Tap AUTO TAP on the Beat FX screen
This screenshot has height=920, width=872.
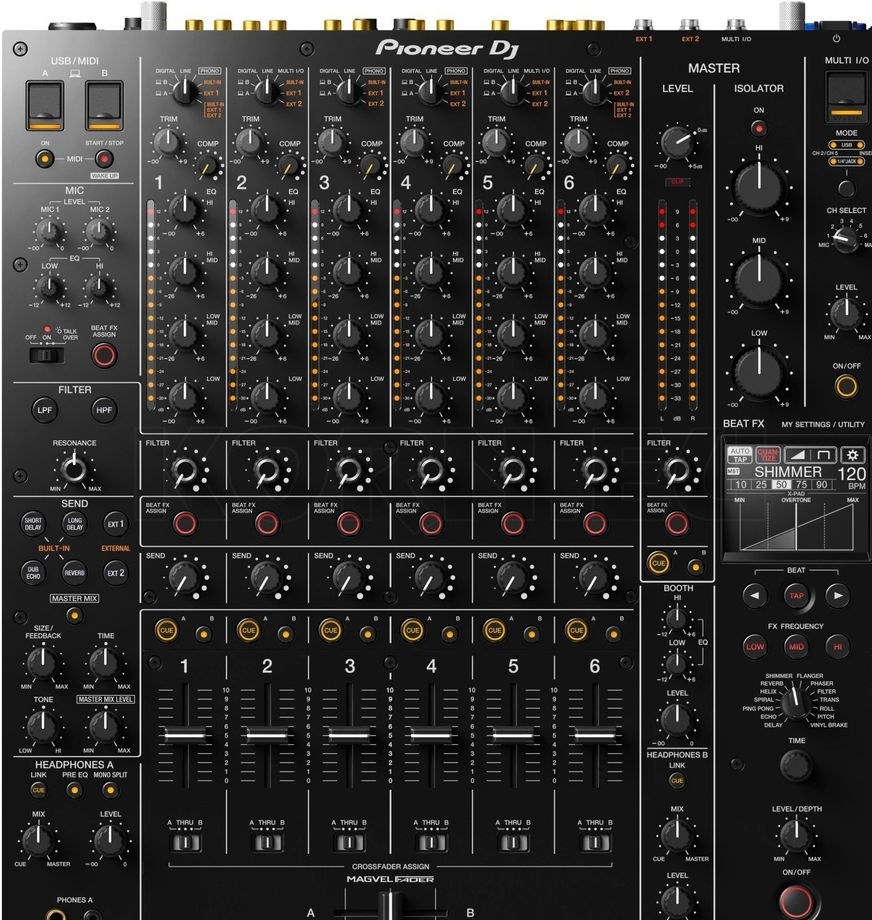pos(739,455)
